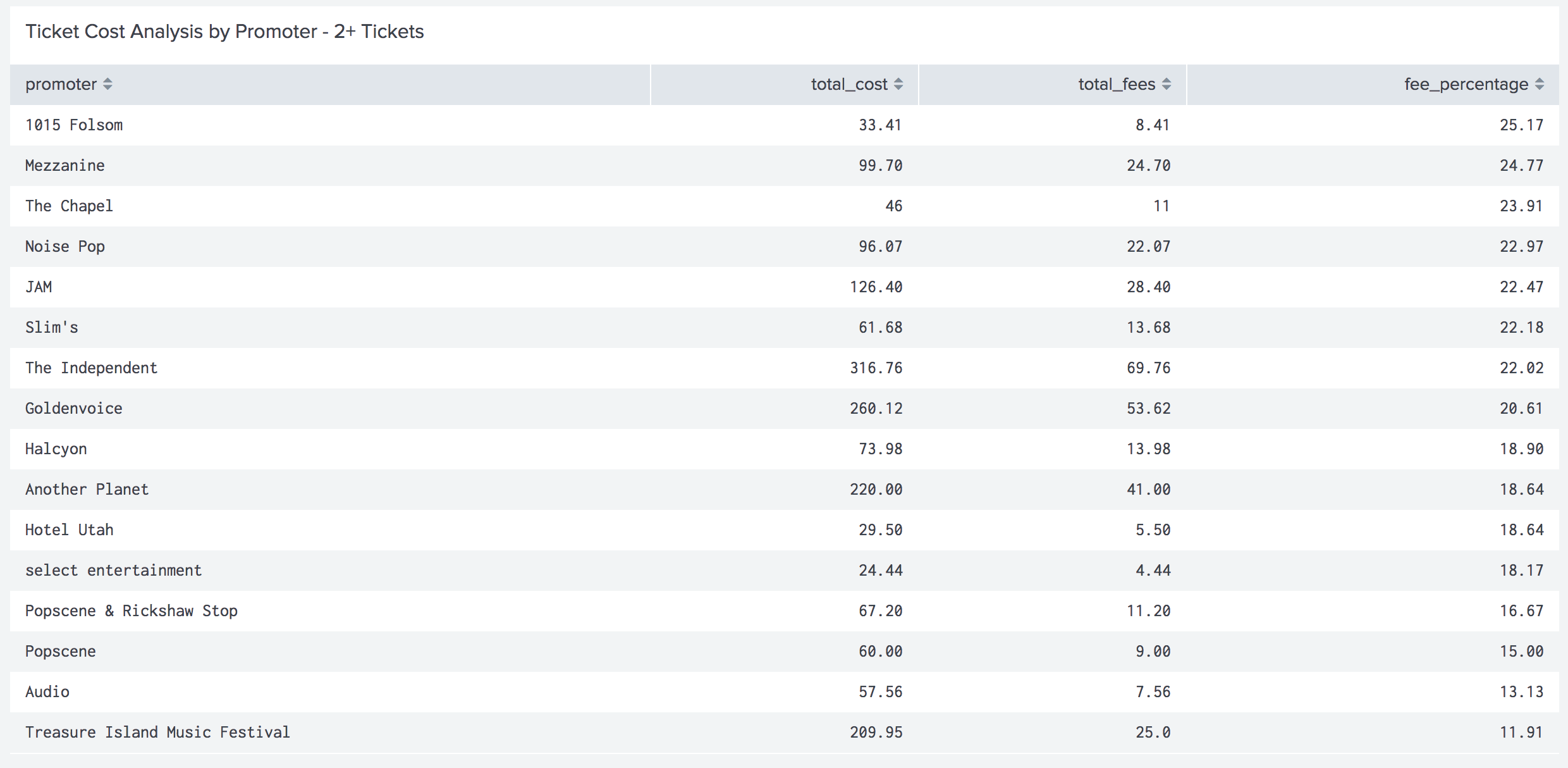Select Audio total fees 7.56
Image resolution: width=1568 pixels, height=768 pixels.
[1153, 691]
